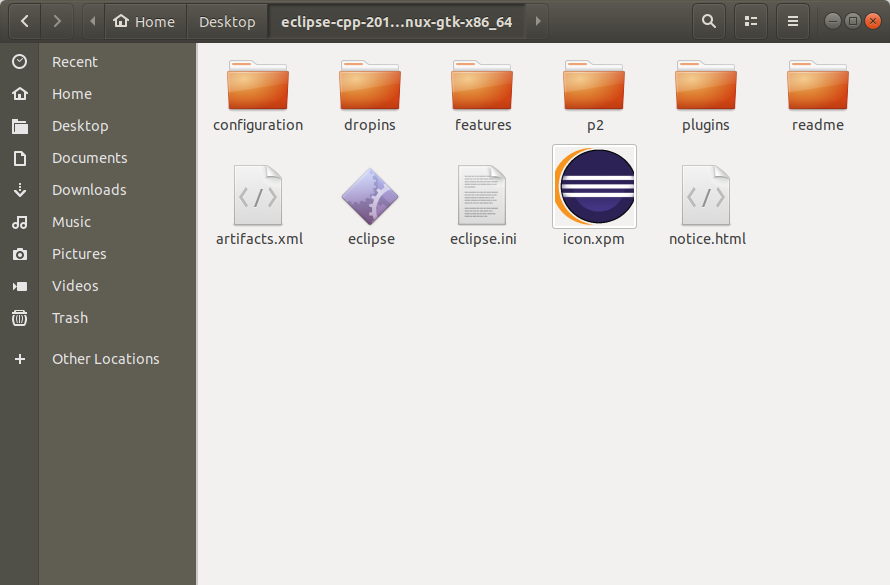Click the 'p2' folder name label
The height and width of the screenshot is (585, 890).
(595, 125)
